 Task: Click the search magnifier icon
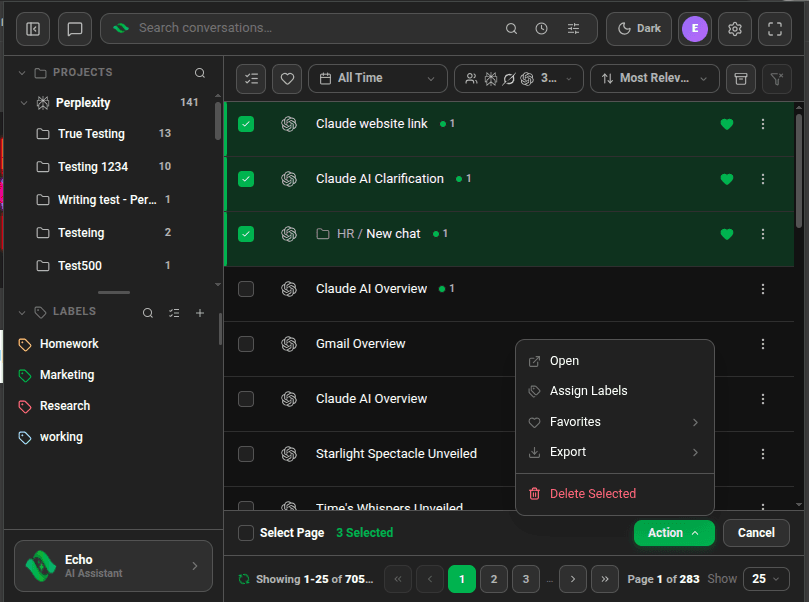point(511,28)
